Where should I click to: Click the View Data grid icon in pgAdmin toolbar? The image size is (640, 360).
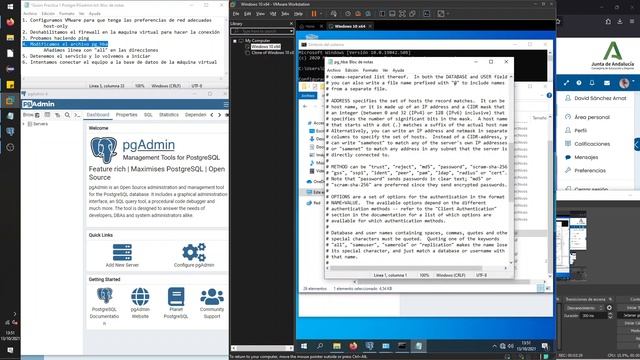point(47,115)
